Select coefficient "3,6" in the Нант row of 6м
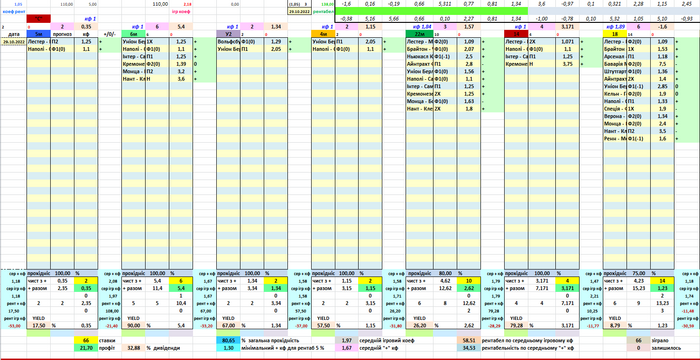Viewport: 700px width, 360px height. (181, 79)
